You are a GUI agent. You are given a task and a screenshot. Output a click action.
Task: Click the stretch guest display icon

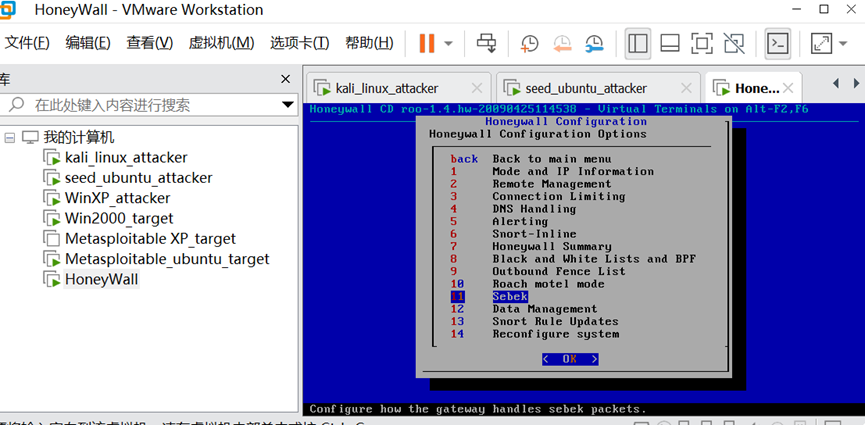821,43
